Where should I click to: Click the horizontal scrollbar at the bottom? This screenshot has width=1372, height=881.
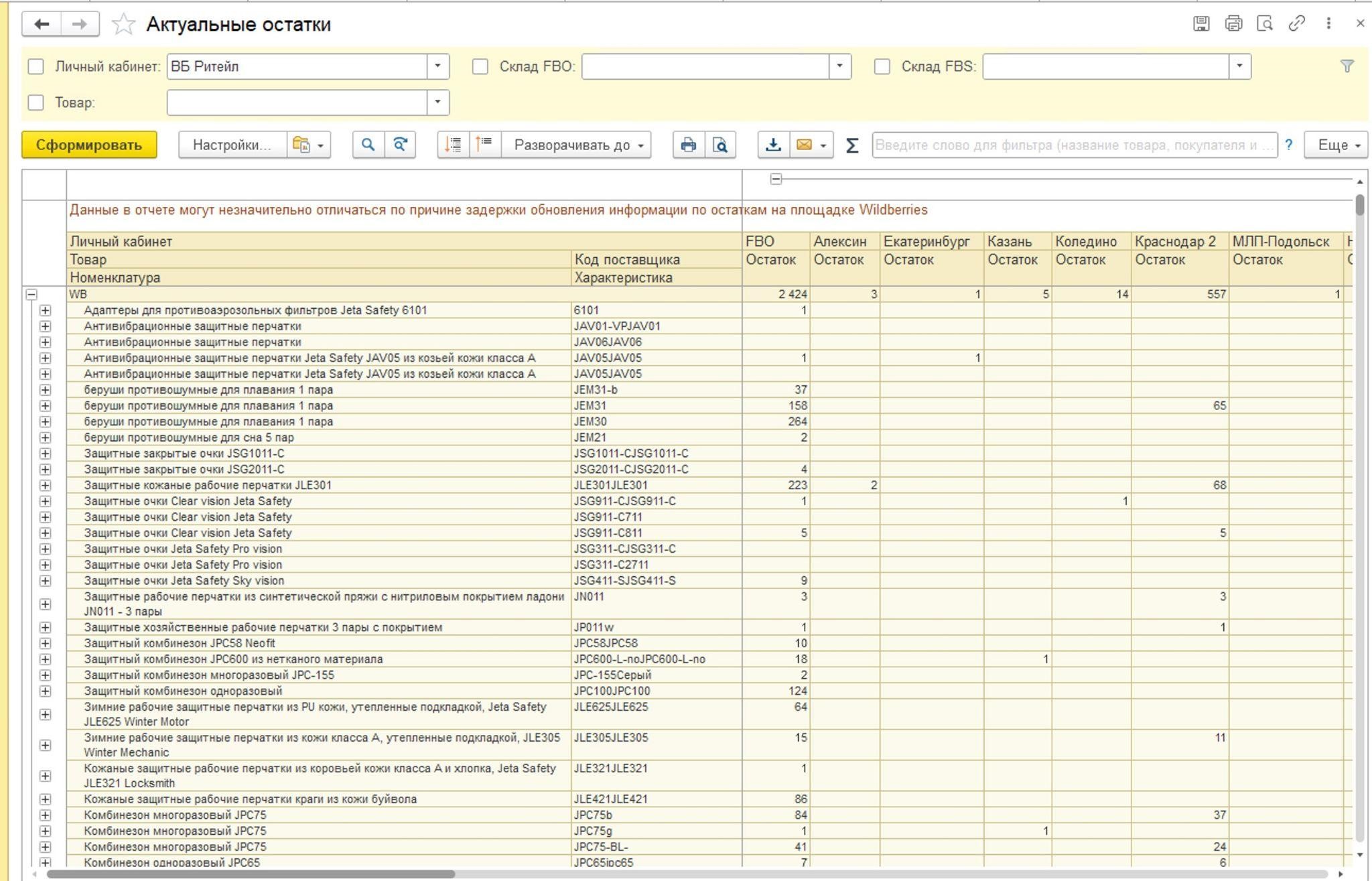pyautogui.click(x=251, y=874)
